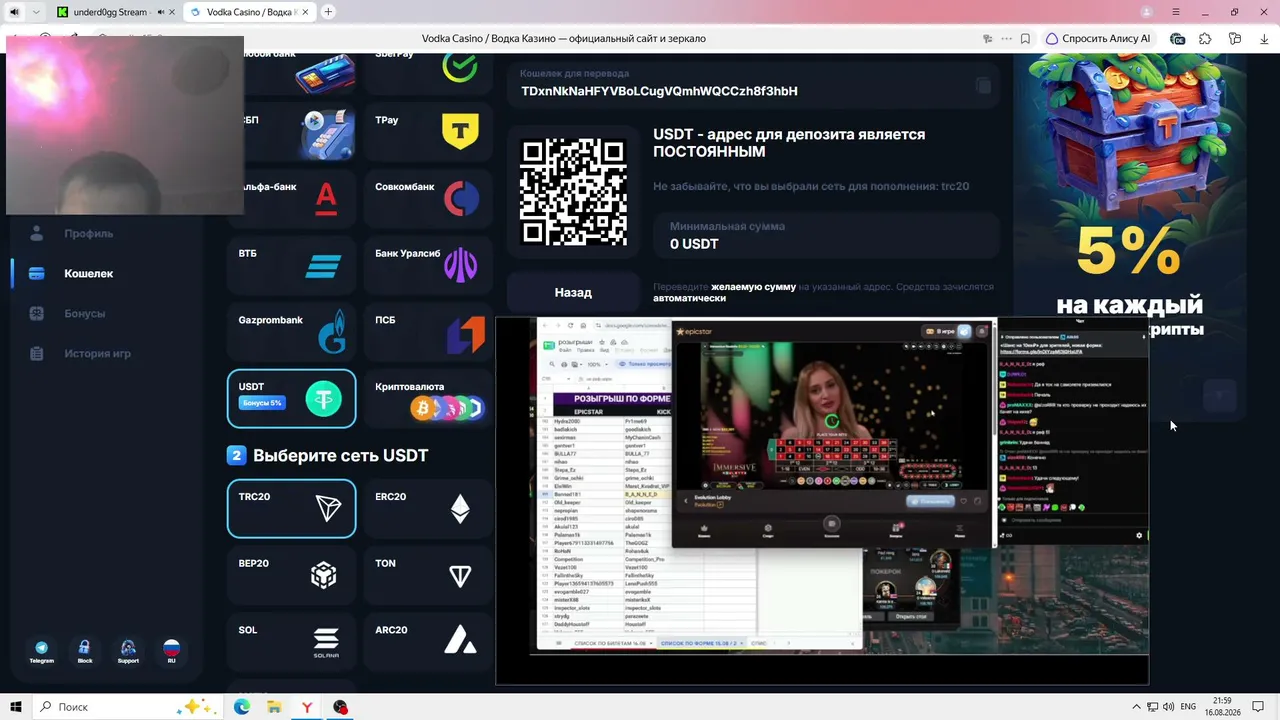The width and height of the screenshot is (1280, 720).
Task: Open Кошелек in the sidebar
Action: 88,273
